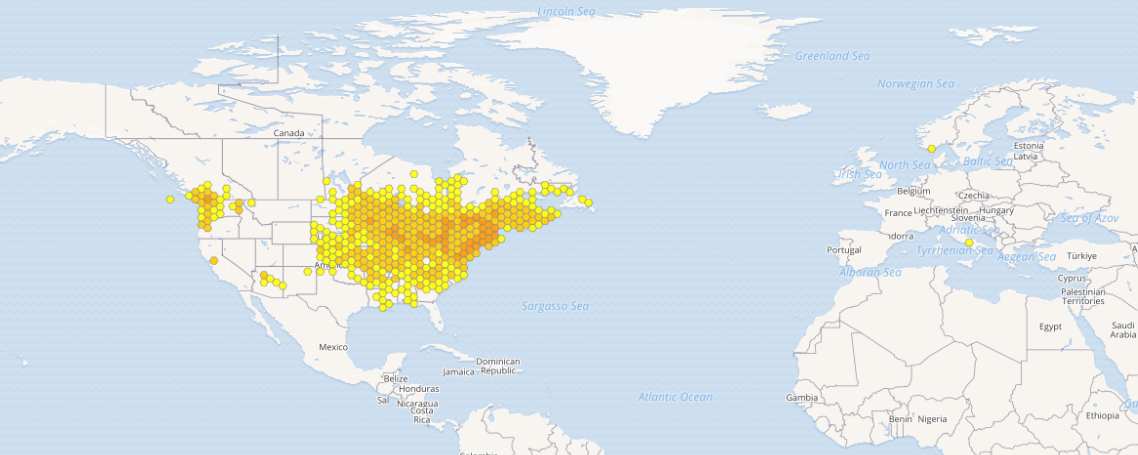Viewport: 1138px width, 455px height.
Task: Select the westernmost hexagon off Vancouver Island
Action: 170,200
